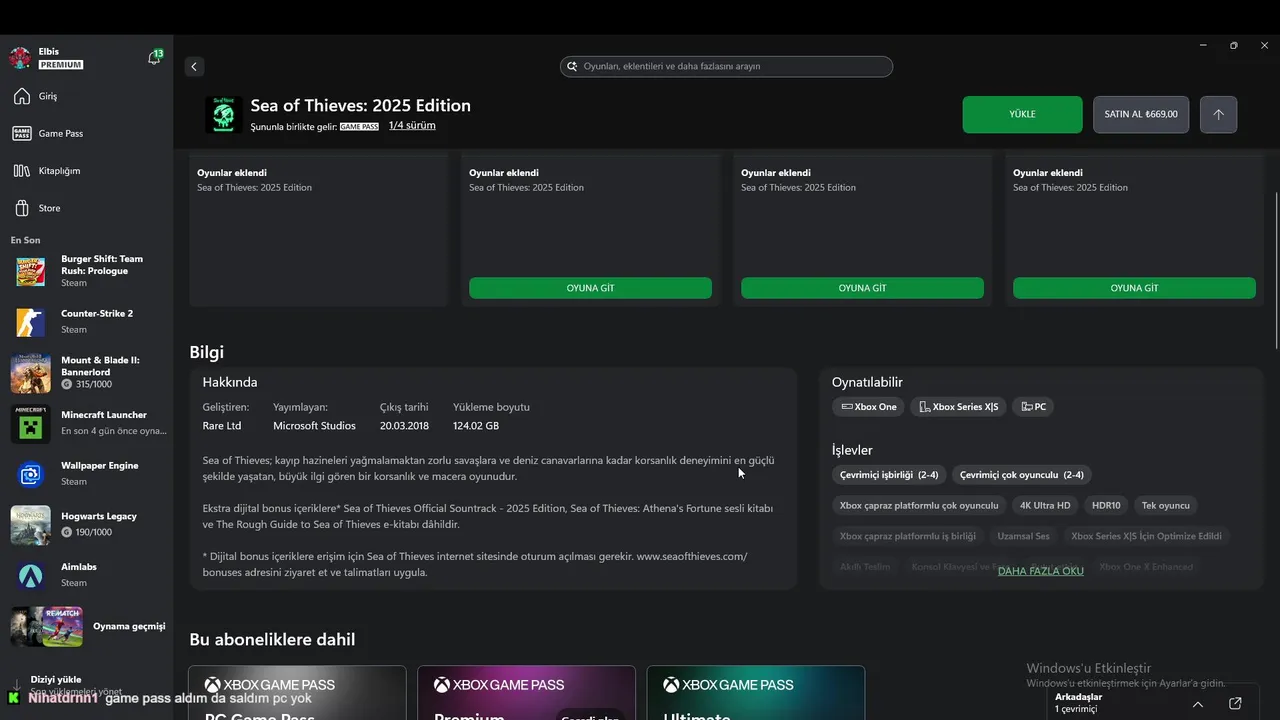Click the 4K Ultra HD tag
The width and height of the screenshot is (1280, 720).
coord(1045,506)
